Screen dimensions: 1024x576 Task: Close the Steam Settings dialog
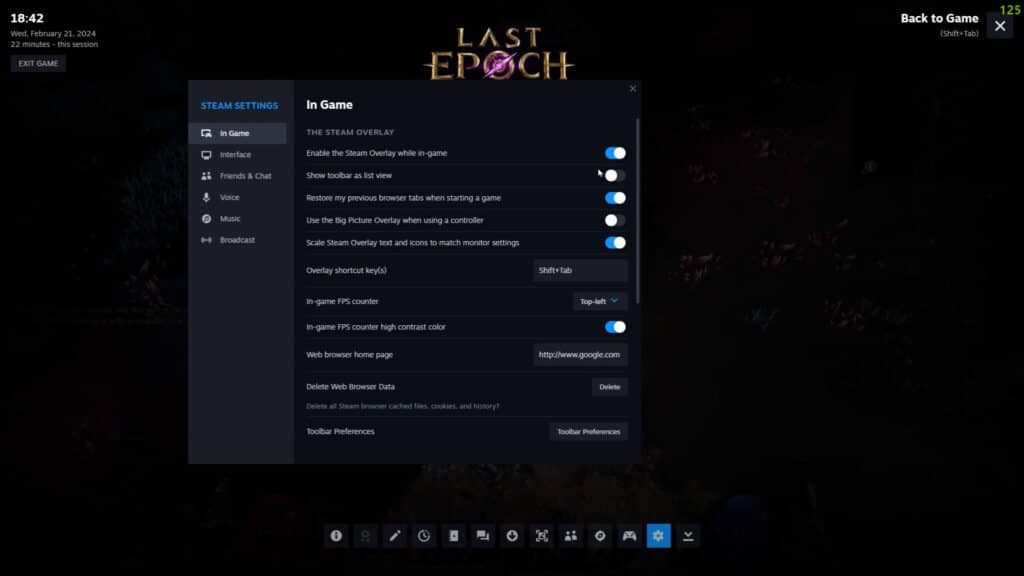click(632, 89)
